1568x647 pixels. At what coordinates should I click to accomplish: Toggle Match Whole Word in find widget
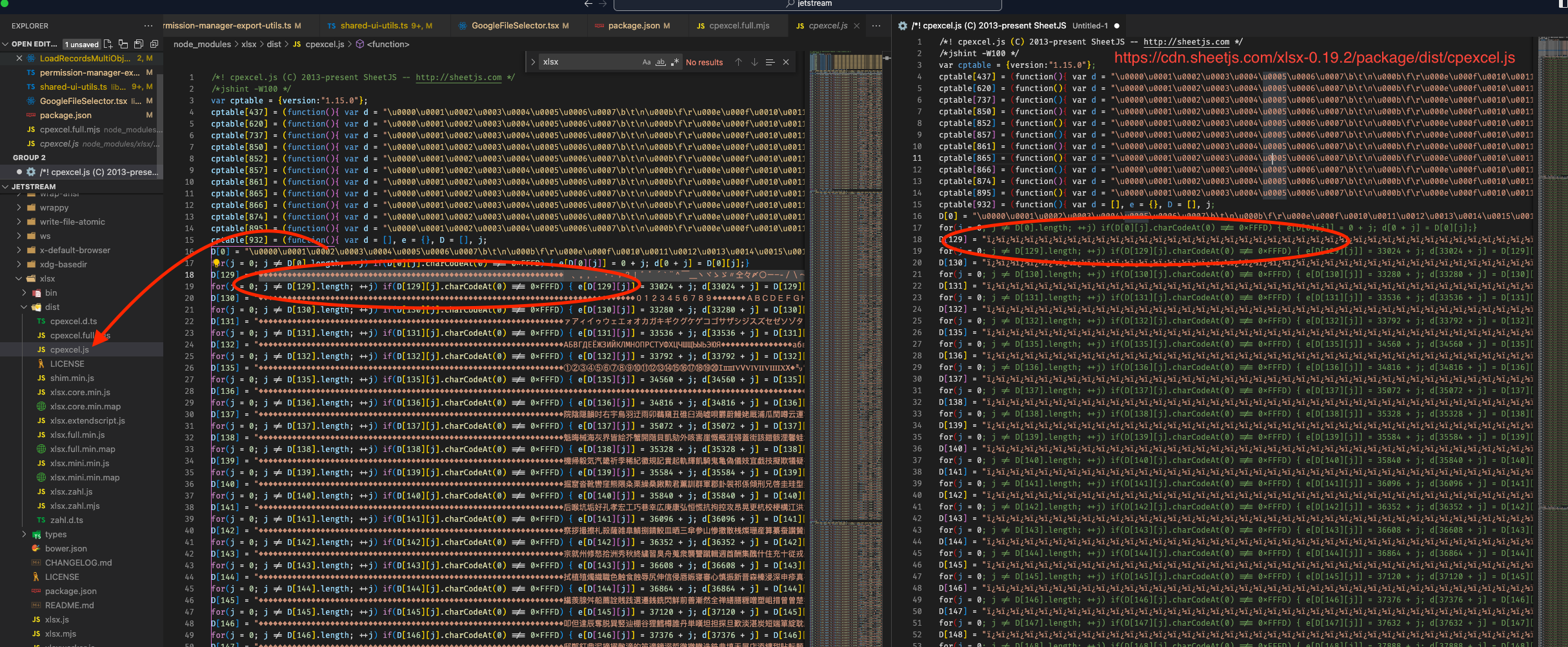661,62
